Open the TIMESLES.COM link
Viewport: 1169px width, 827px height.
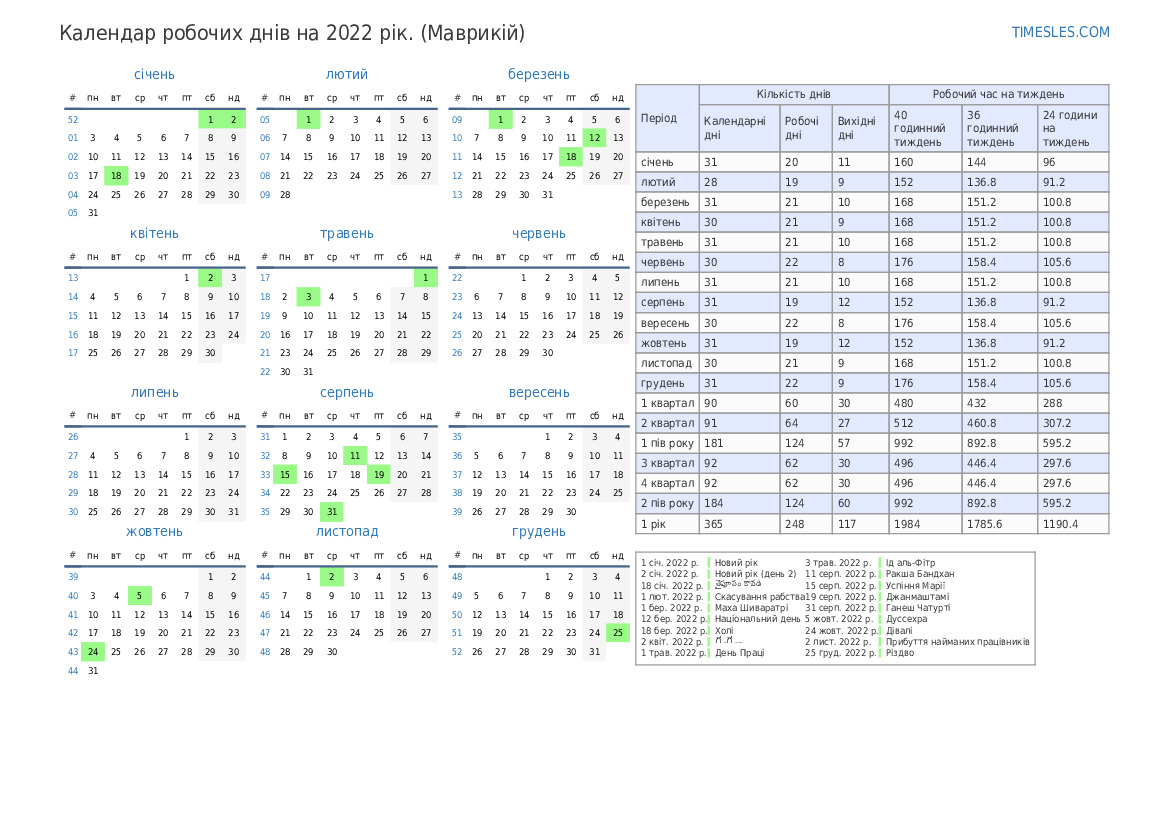pyautogui.click(x=1060, y=32)
